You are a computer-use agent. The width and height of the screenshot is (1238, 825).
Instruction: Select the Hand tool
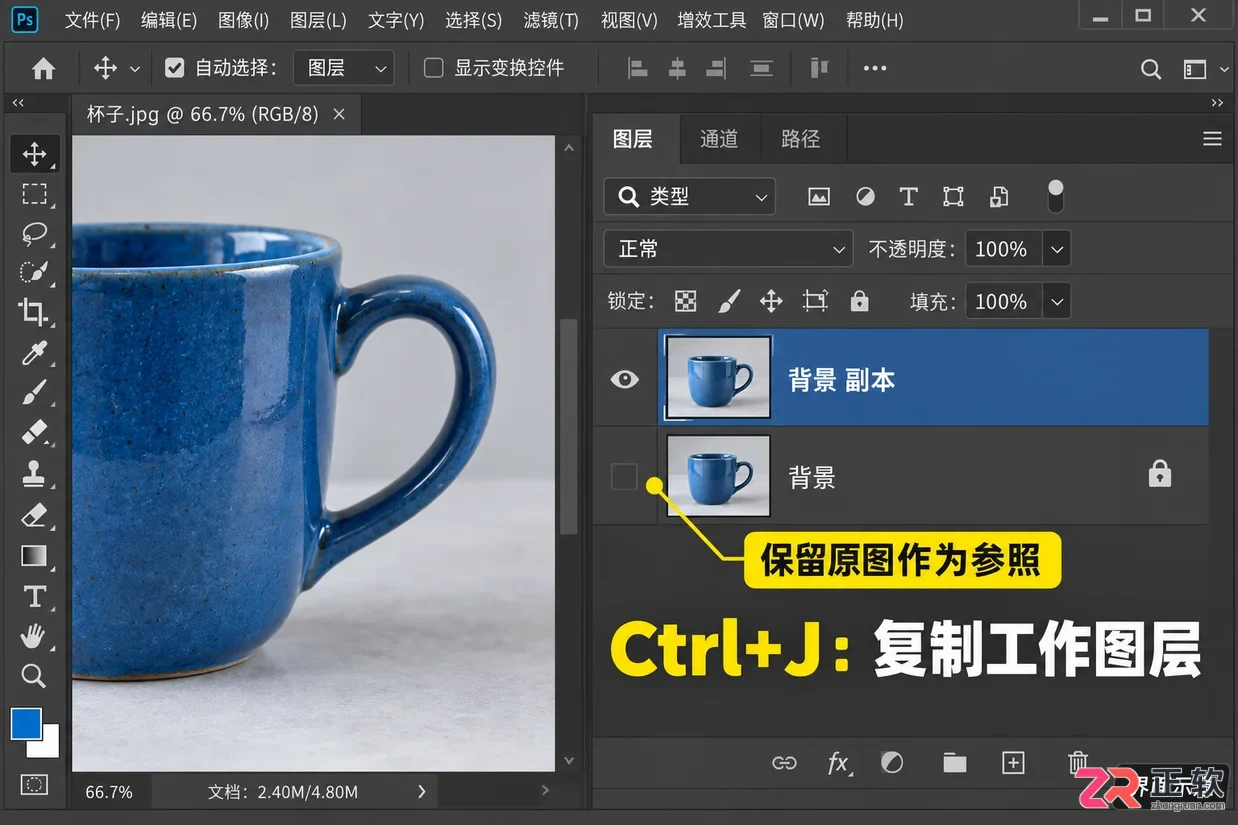click(x=35, y=636)
